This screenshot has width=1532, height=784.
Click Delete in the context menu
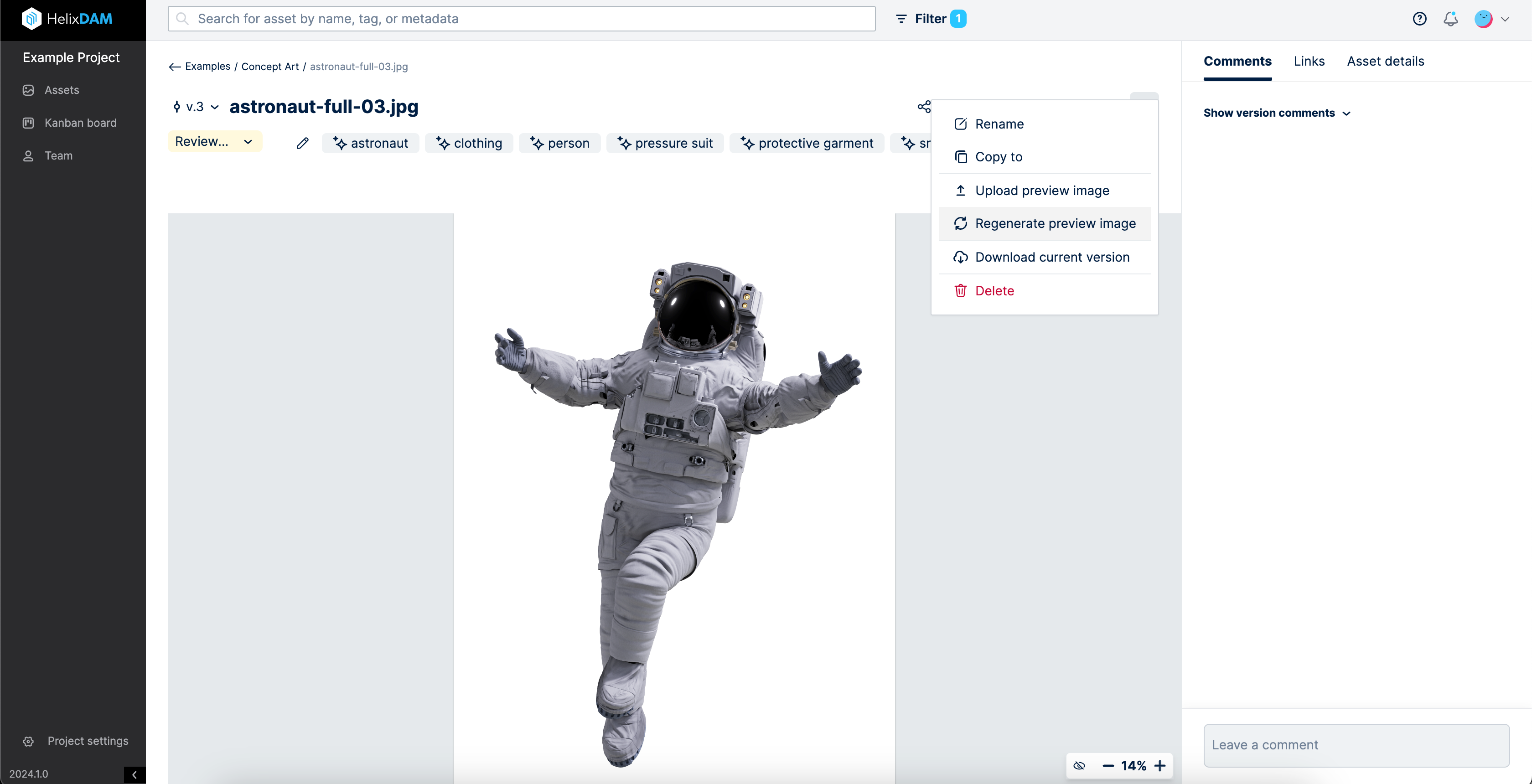pos(994,290)
